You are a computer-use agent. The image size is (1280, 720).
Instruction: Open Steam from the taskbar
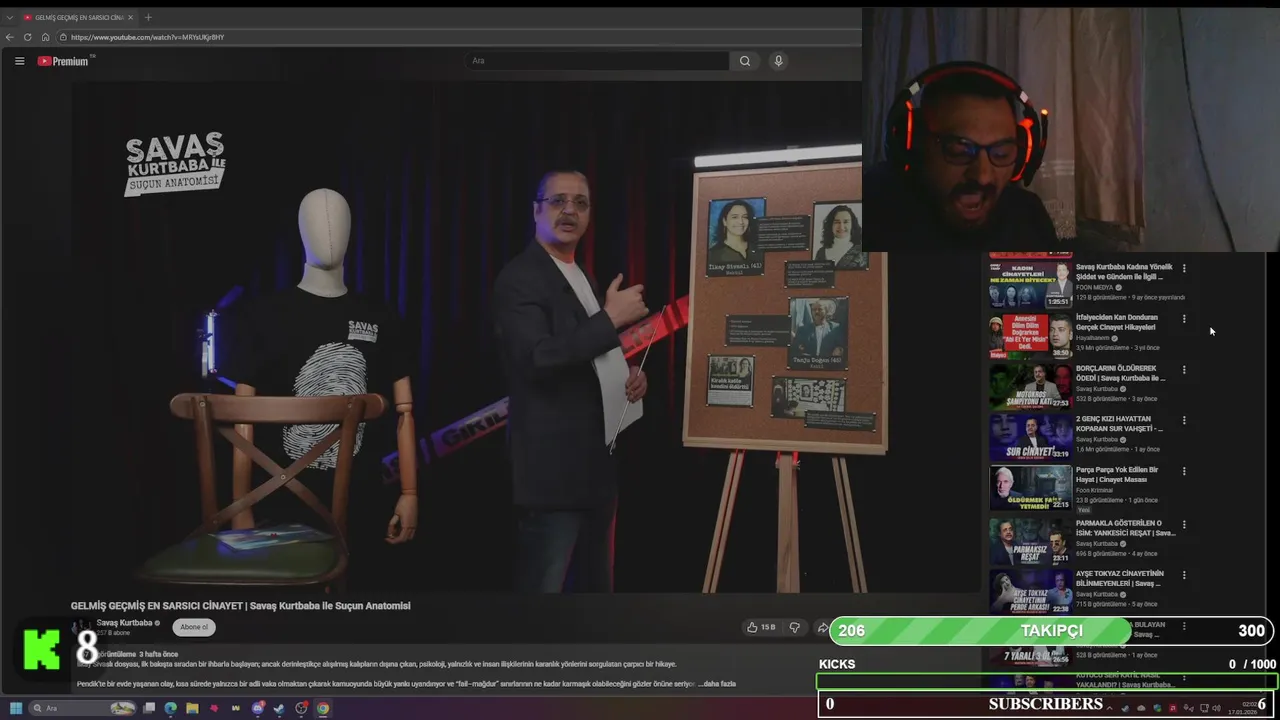pos(280,708)
